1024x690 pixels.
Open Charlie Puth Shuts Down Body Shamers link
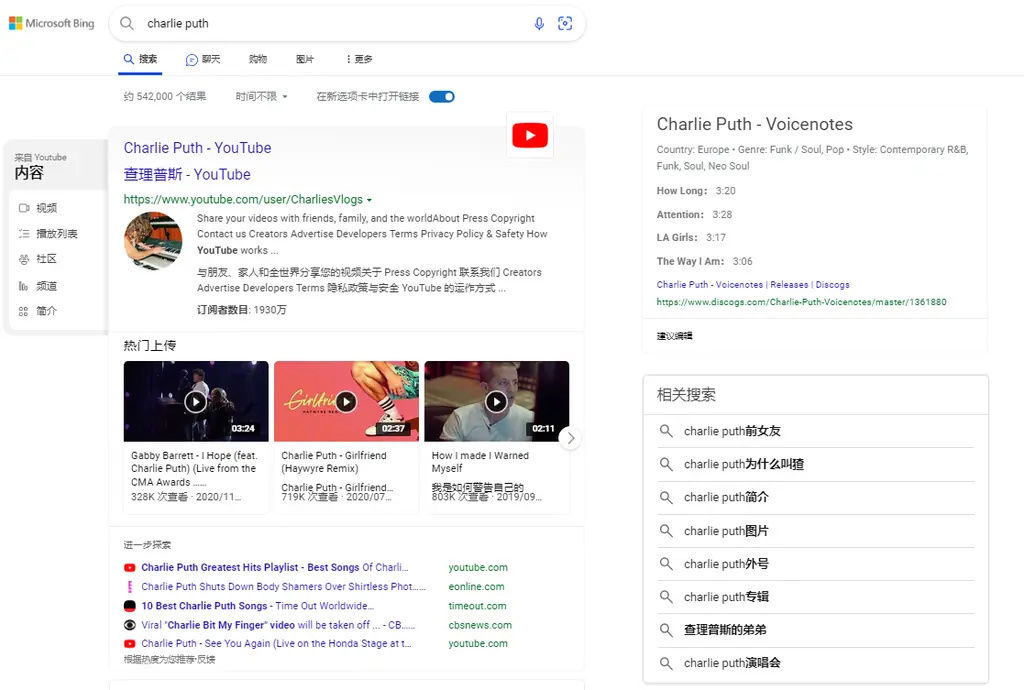coord(283,587)
